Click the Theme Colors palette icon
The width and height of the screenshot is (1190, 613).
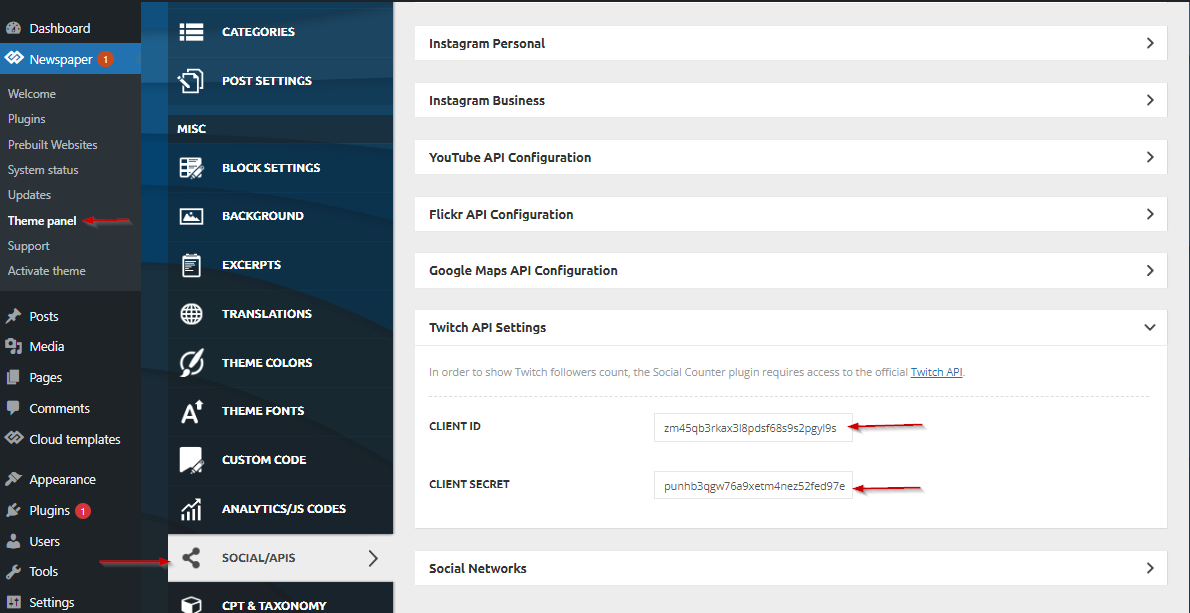tap(191, 363)
